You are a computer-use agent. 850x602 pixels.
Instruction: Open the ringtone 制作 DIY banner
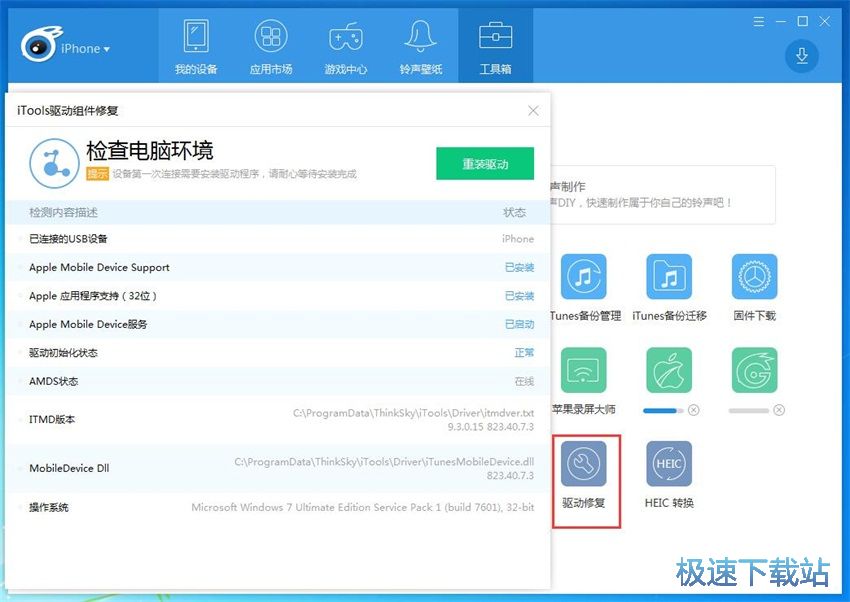tap(663, 195)
